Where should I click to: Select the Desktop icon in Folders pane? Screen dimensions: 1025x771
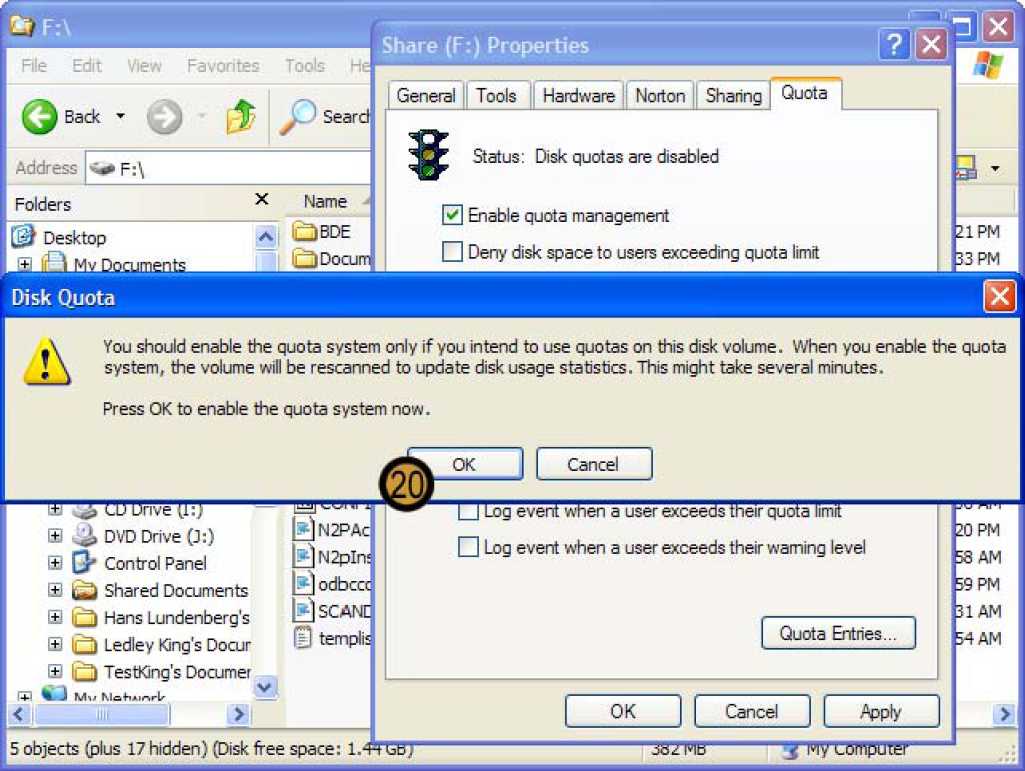click(24, 238)
